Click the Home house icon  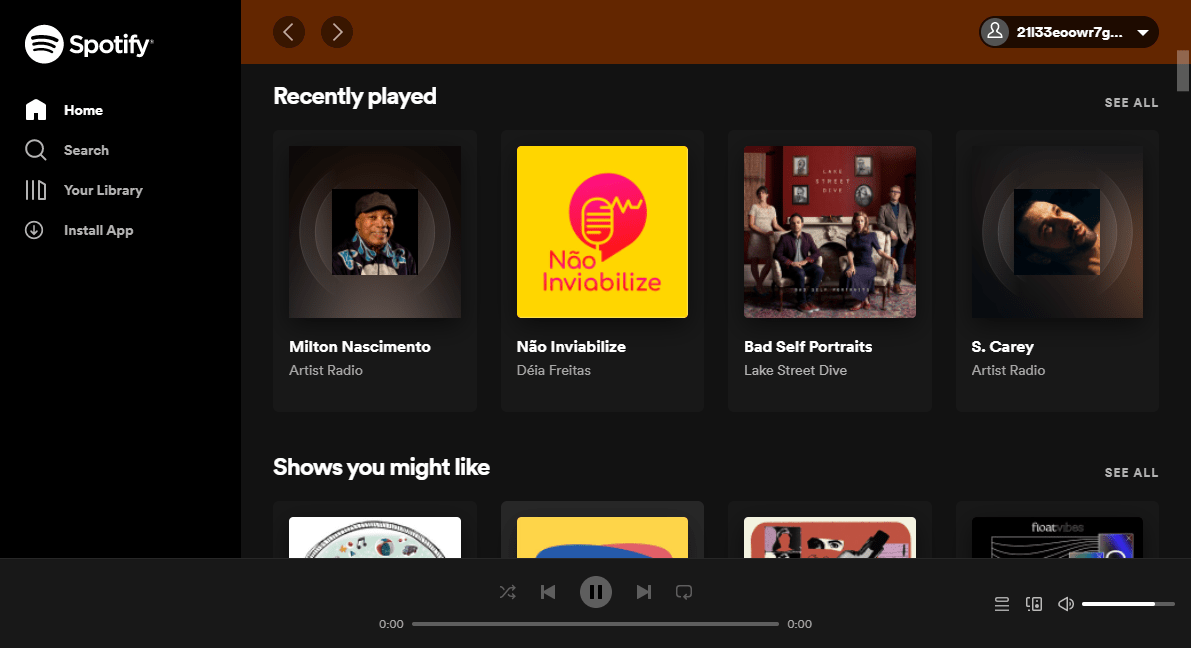[36, 110]
